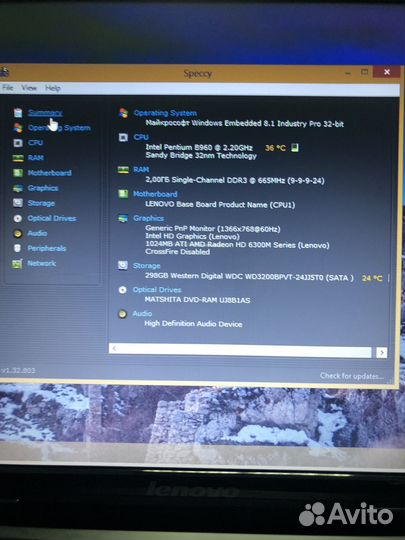Screen dimensions: 405x540
Task: Select Operating System in the sidebar
Action: coord(59,128)
